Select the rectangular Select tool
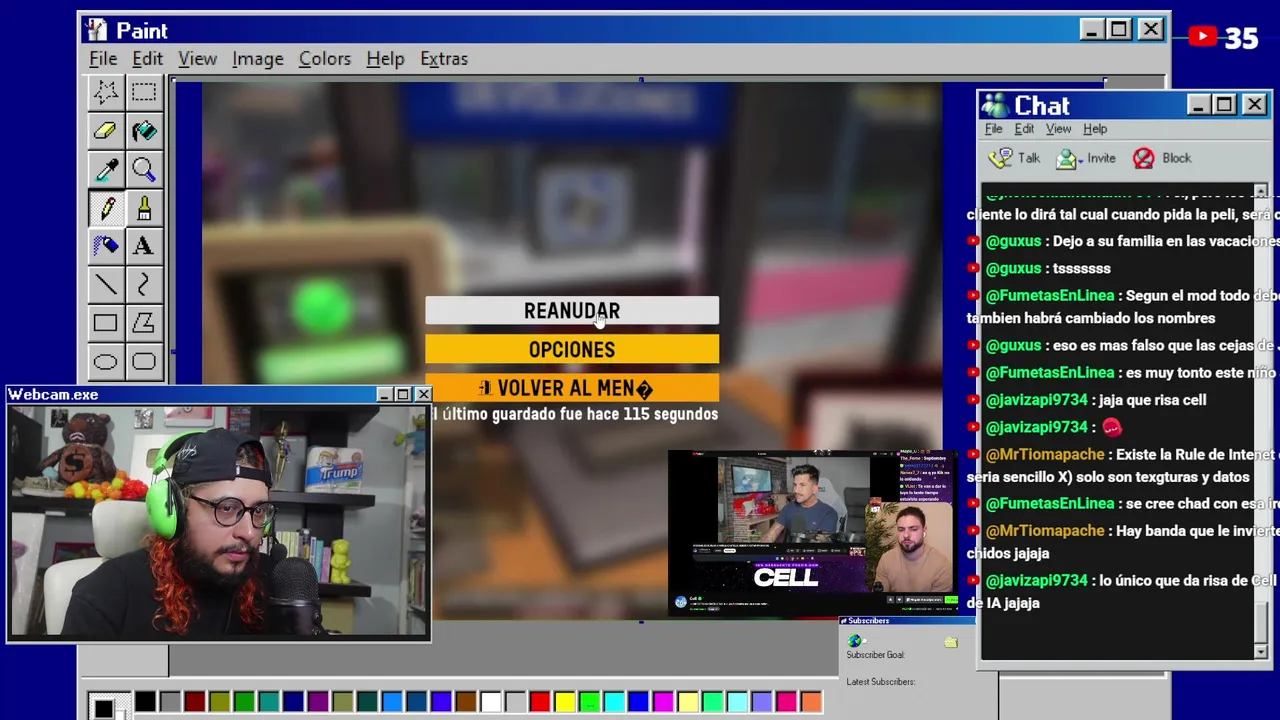 (143, 92)
